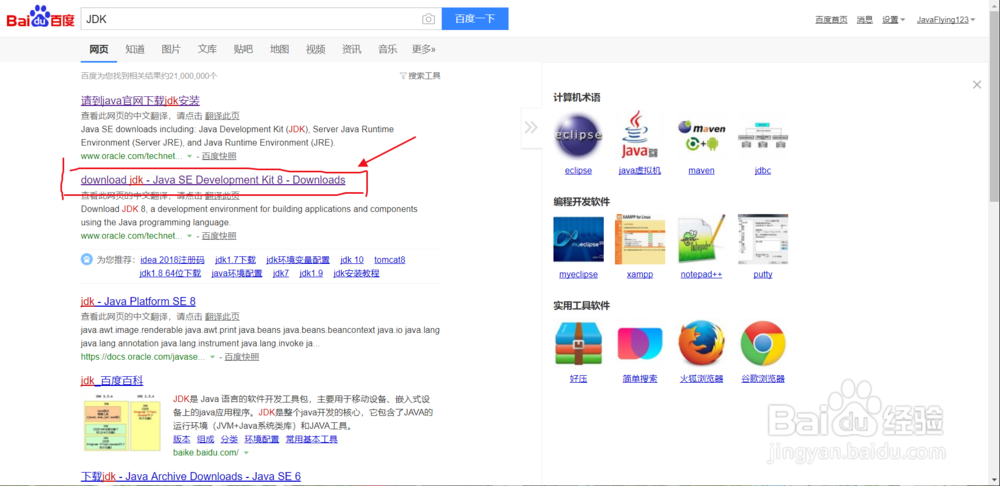The image size is (1000, 486).
Task: Switch to the 知道 tab
Action: (135, 49)
